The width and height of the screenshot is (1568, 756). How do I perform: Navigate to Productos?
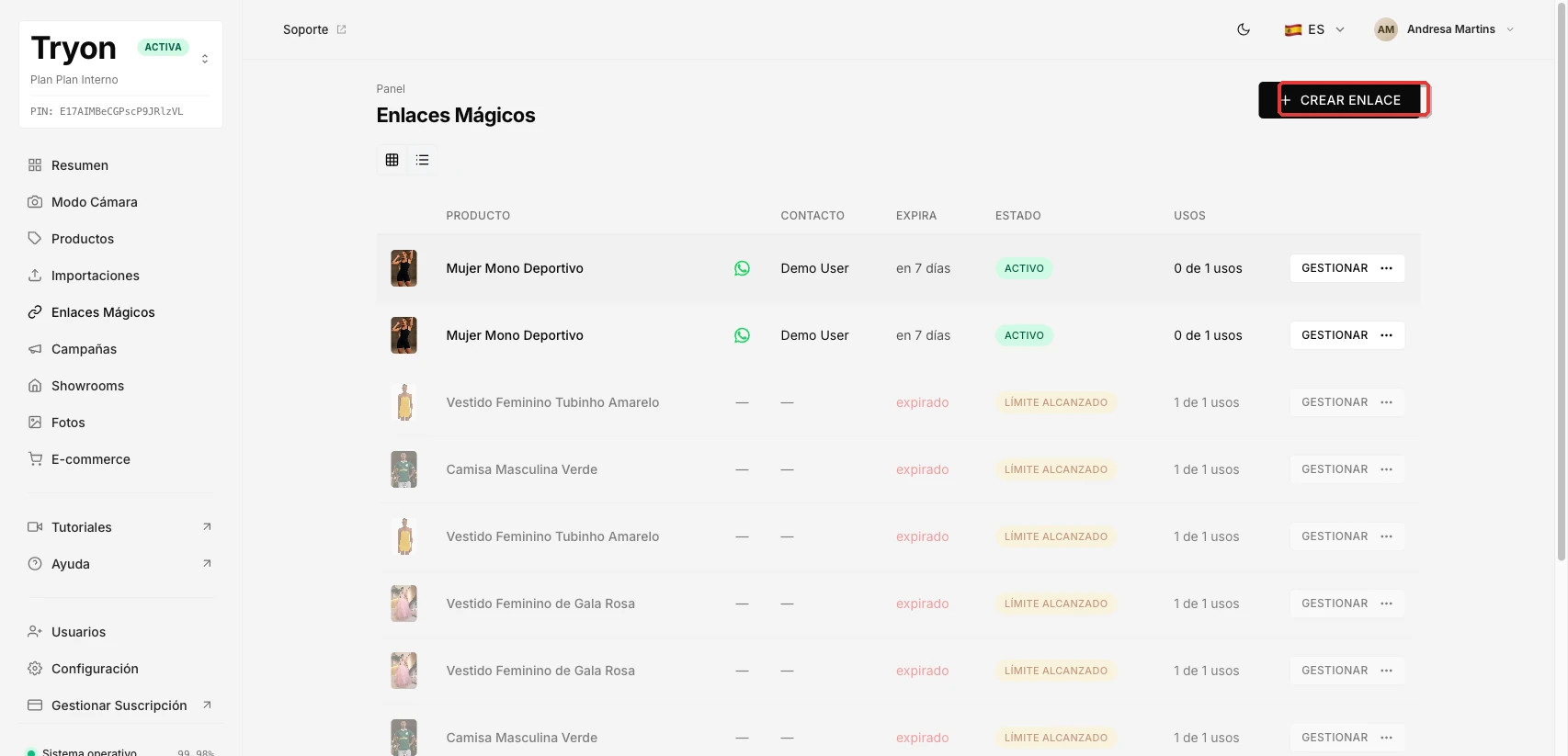pyautogui.click(x=120, y=239)
